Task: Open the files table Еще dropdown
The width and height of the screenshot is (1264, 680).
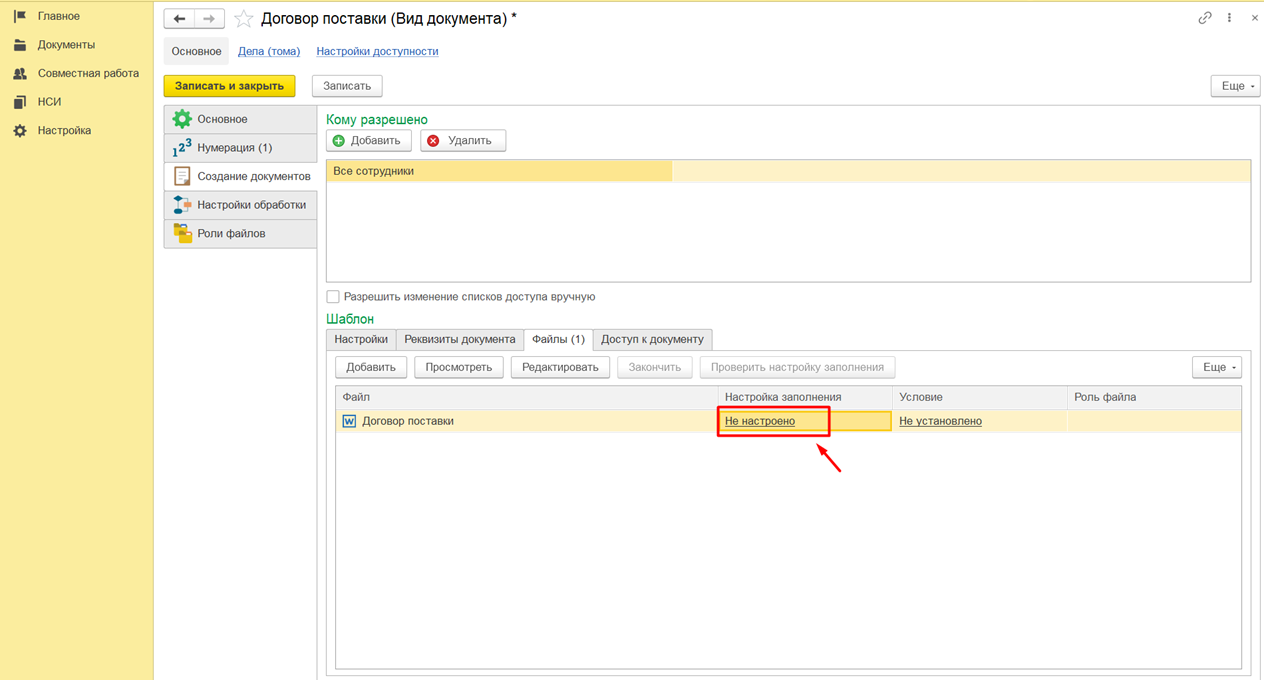Action: [x=1216, y=367]
